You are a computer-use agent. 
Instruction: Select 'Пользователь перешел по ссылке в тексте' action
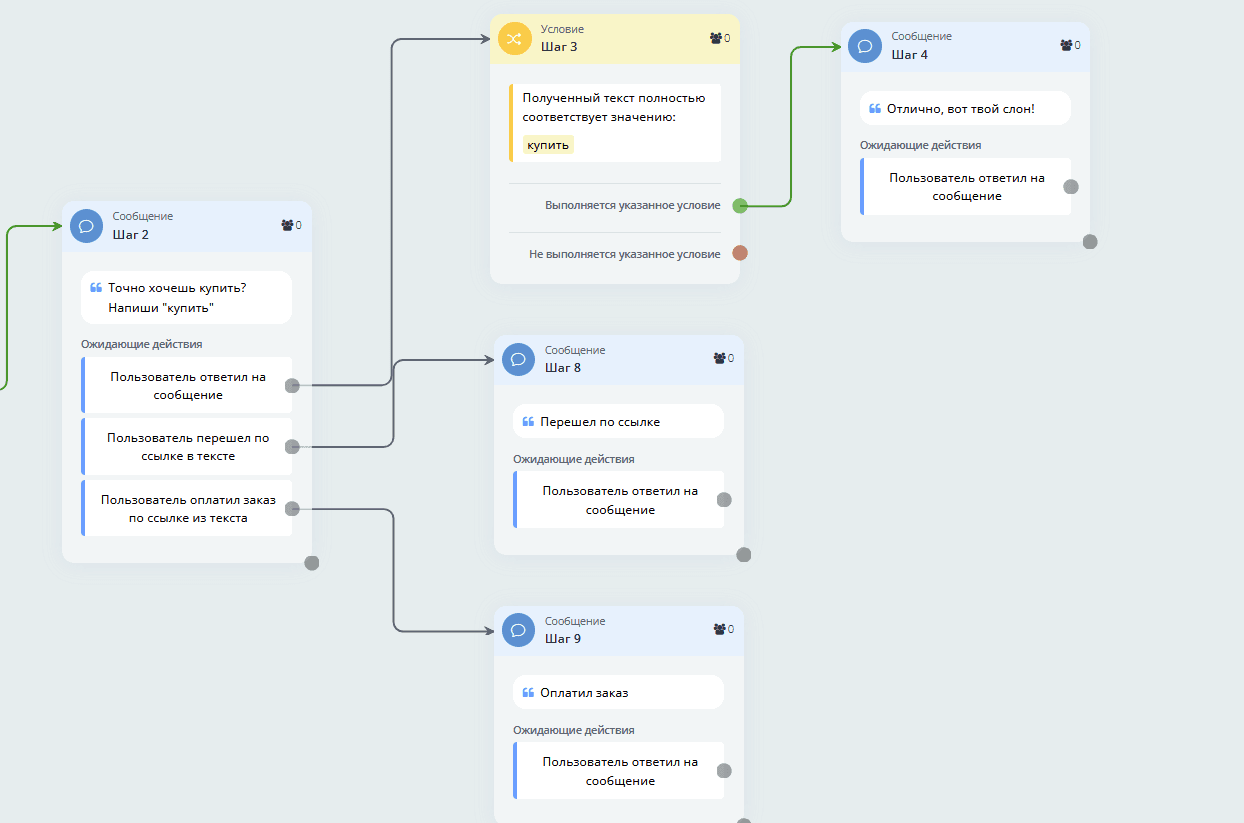pos(188,447)
